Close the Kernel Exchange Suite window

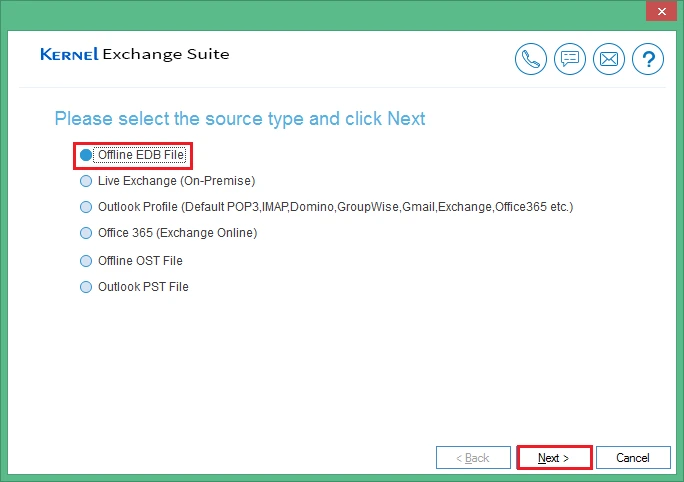(x=661, y=11)
